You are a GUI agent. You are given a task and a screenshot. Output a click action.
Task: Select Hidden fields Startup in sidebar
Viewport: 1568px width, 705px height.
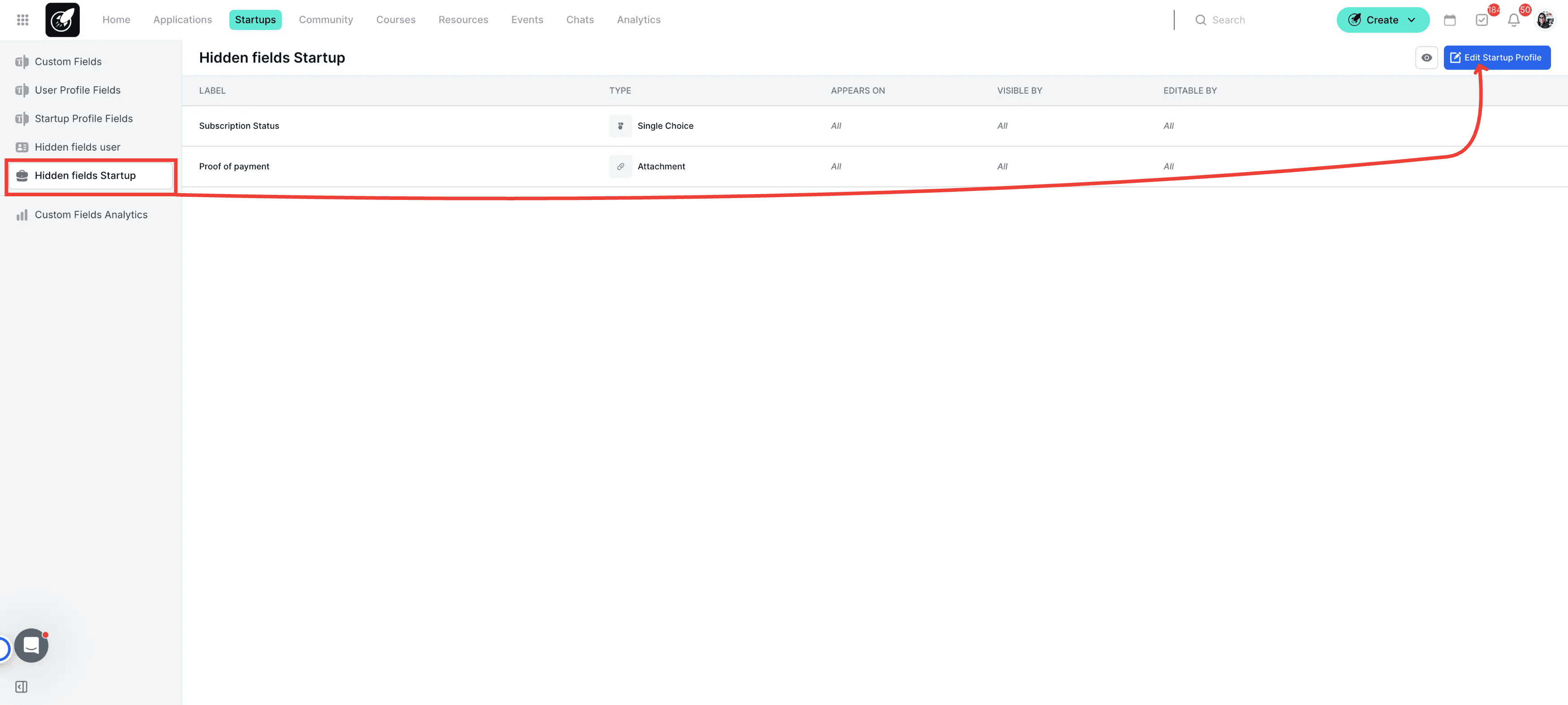pyautogui.click(x=91, y=175)
